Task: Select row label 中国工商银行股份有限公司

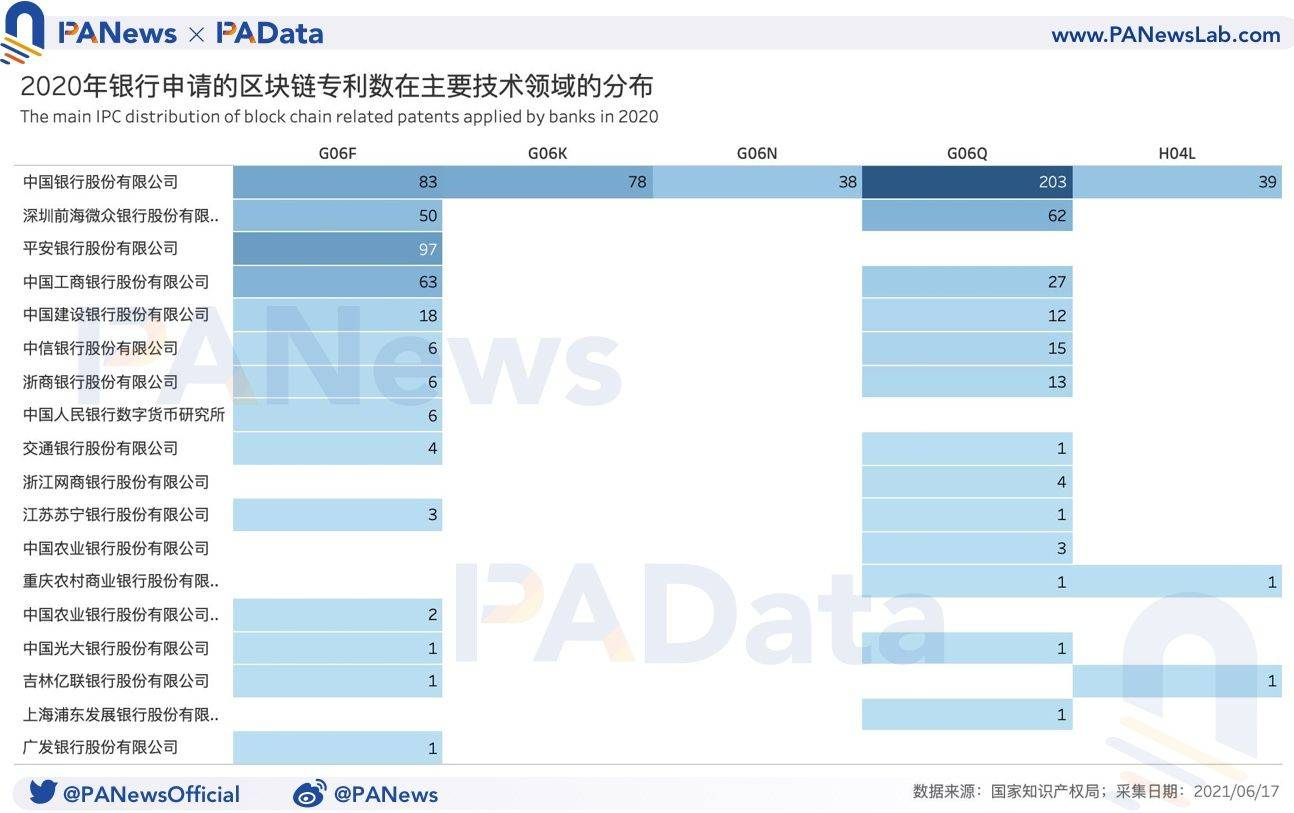Action: pos(116,282)
